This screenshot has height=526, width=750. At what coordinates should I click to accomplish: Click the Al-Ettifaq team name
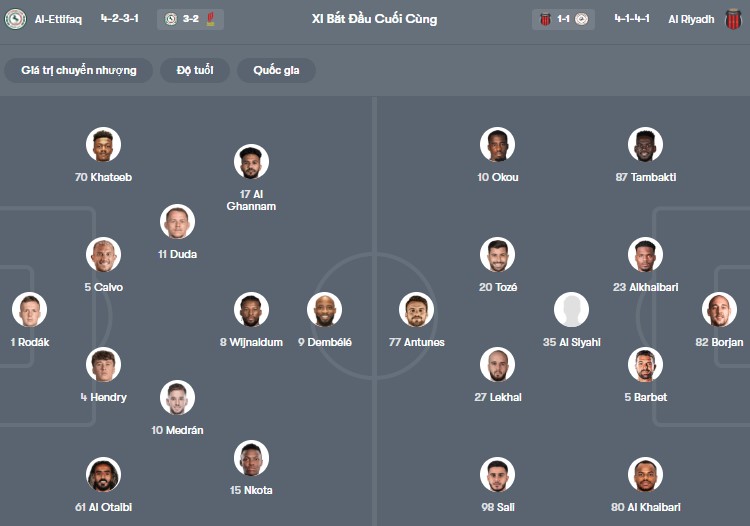click(x=58, y=19)
